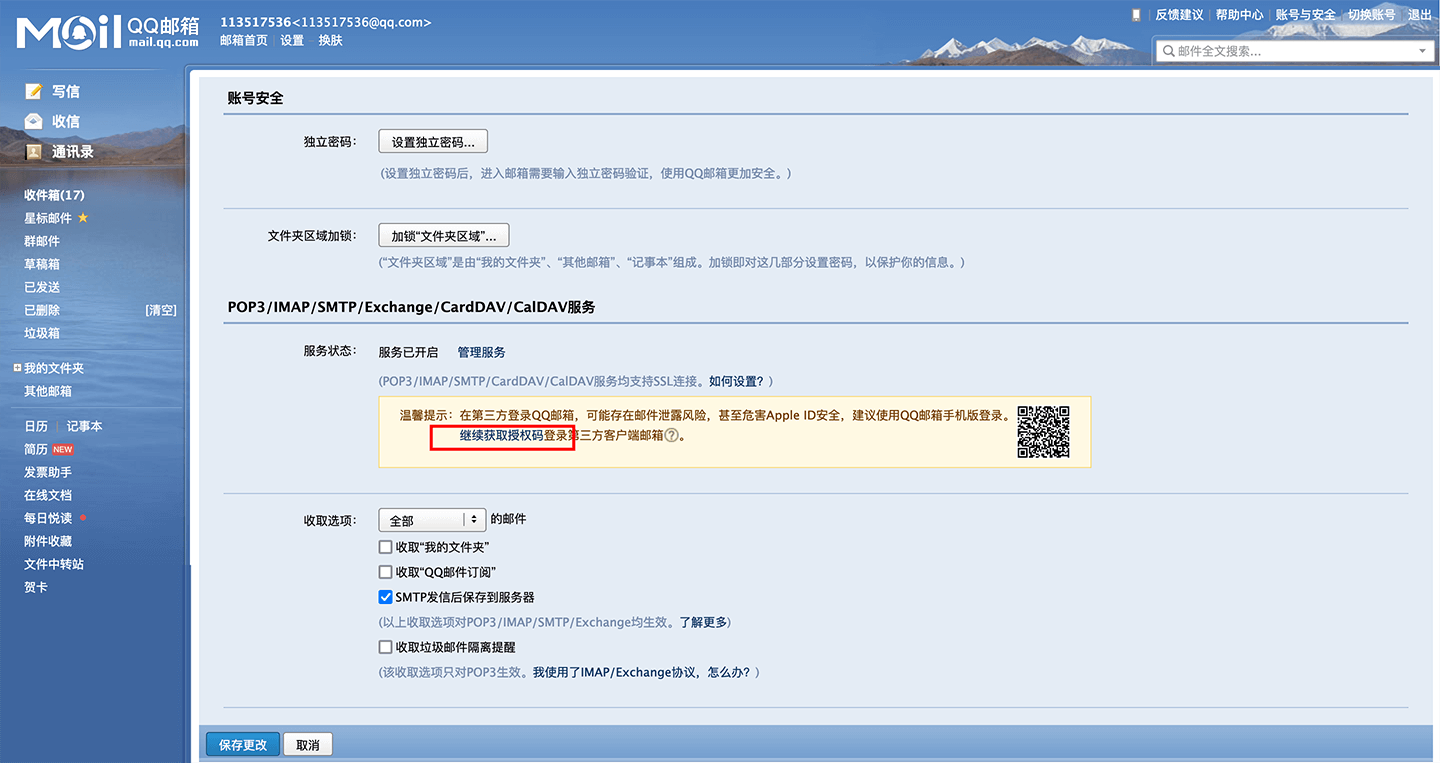Open the 全部 mail retrieval dropdown
Screen dimensions: 1440x763
[x=432, y=520]
